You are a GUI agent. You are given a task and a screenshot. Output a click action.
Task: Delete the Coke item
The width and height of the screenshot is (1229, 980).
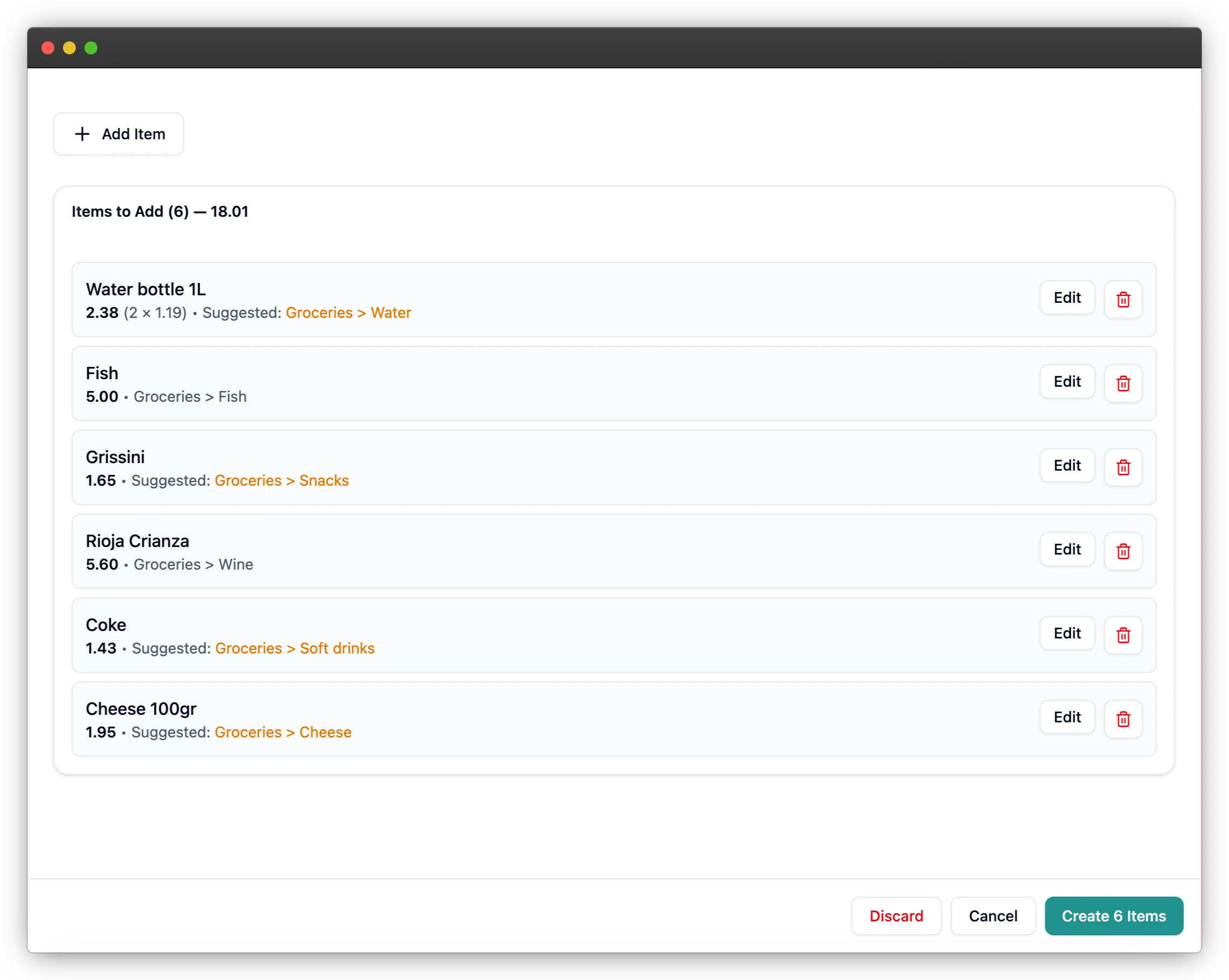coord(1124,634)
